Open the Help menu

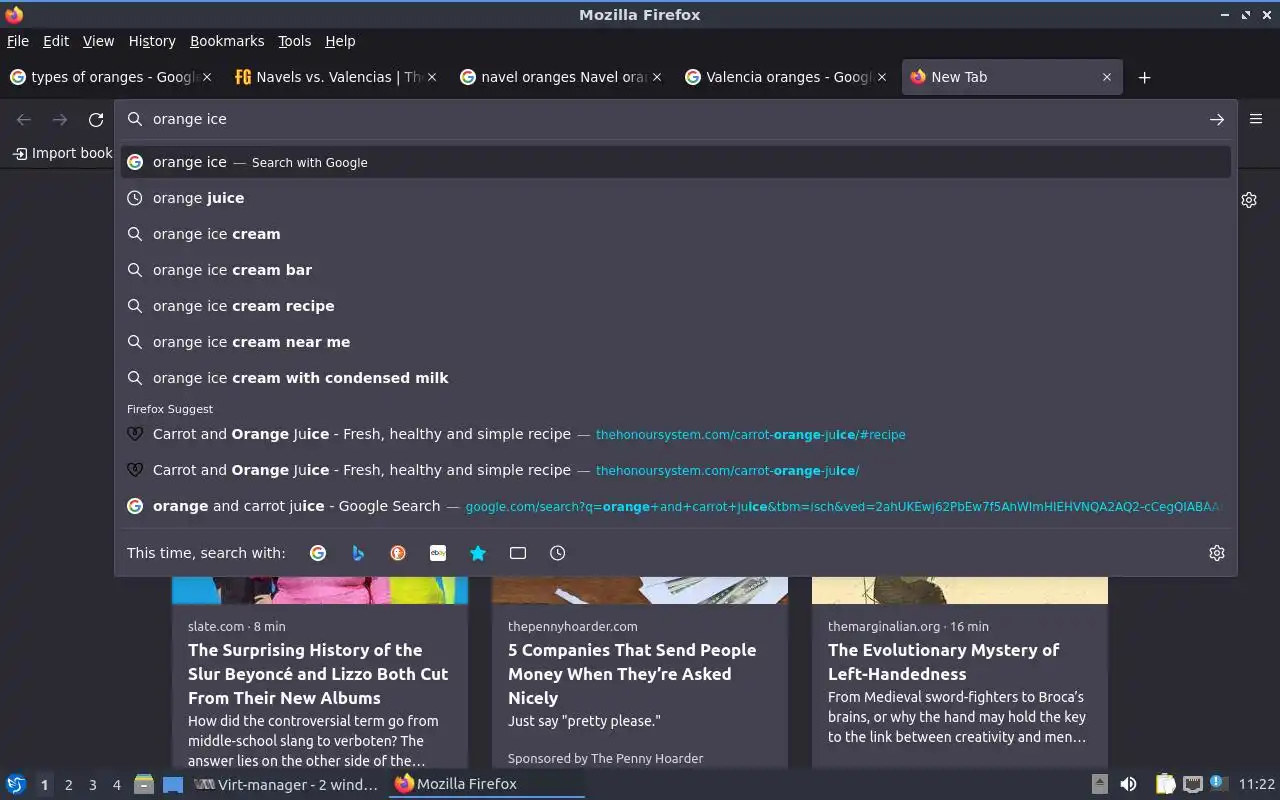(340, 41)
